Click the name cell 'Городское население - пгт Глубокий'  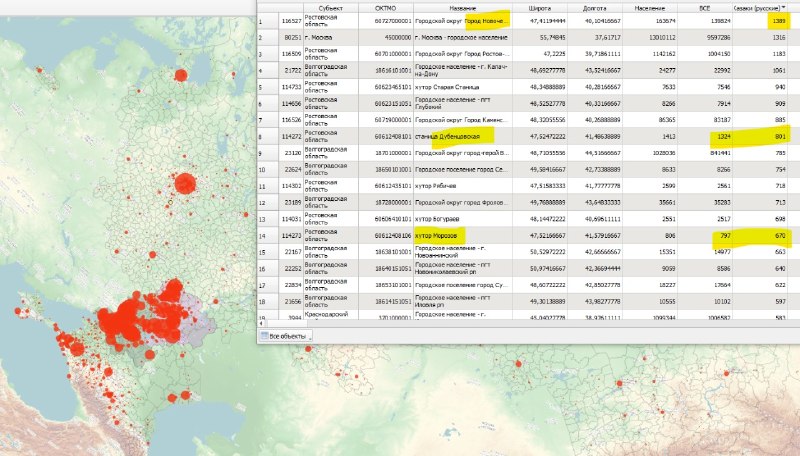(463, 104)
